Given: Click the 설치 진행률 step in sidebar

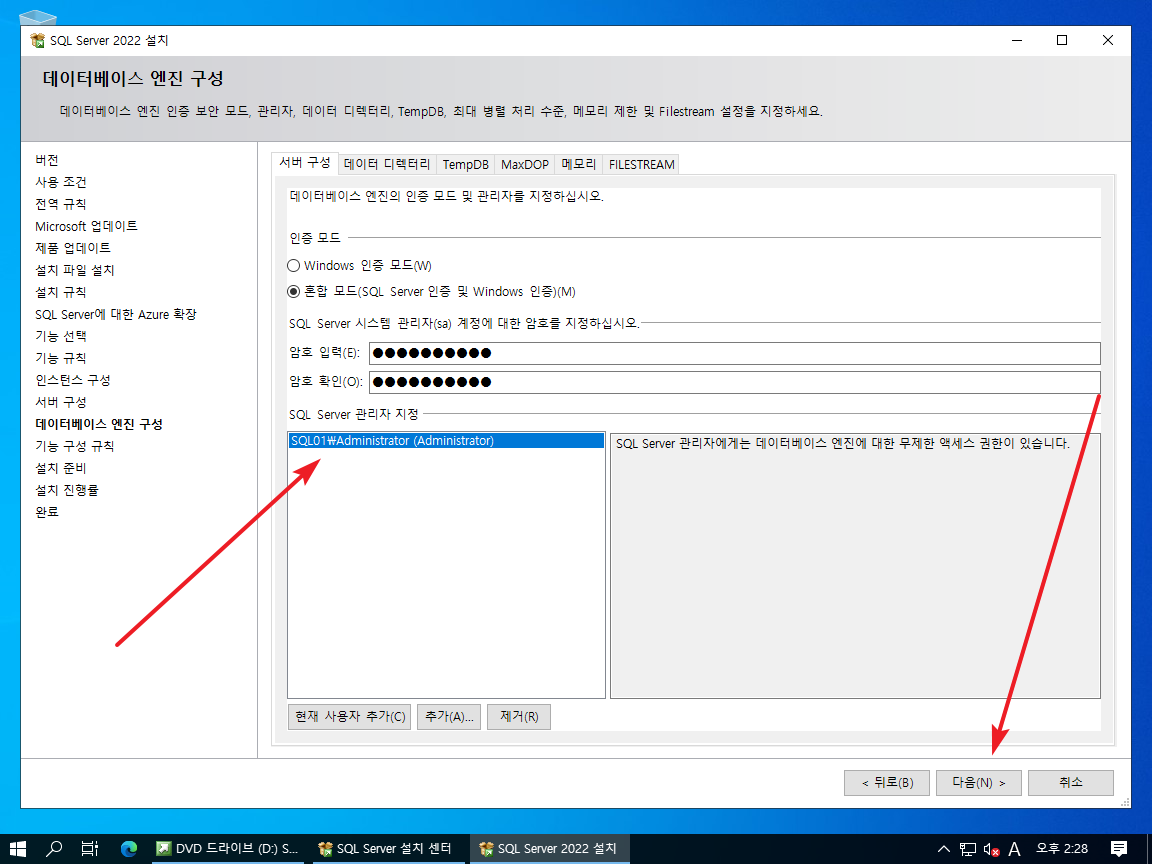Looking at the screenshot, I should 67,490.
